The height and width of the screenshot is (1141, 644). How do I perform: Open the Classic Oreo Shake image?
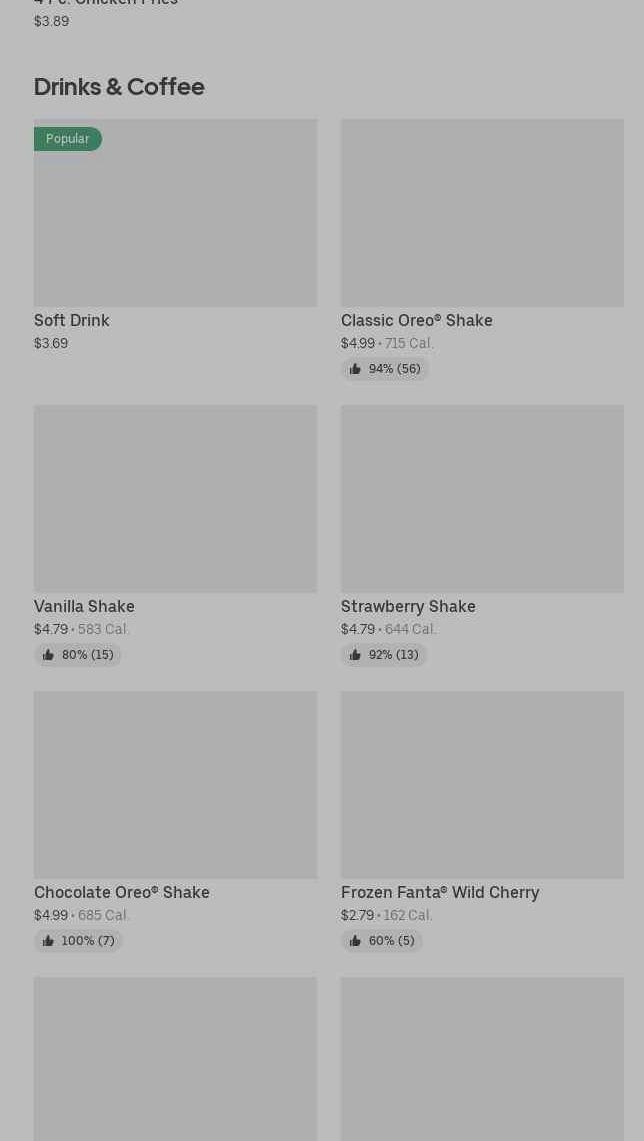pos(482,213)
